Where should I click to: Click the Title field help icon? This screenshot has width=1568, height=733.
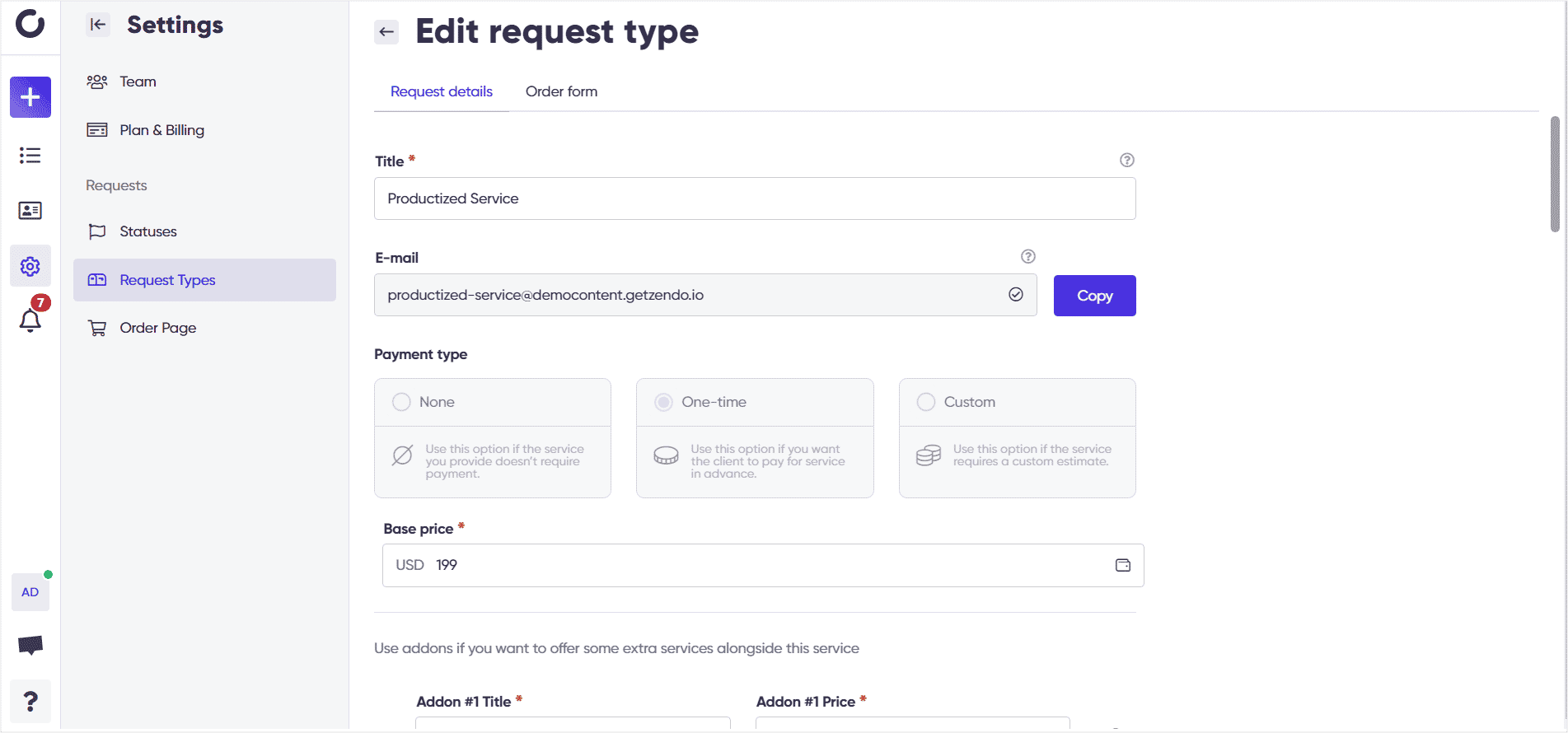(x=1126, y=161)
